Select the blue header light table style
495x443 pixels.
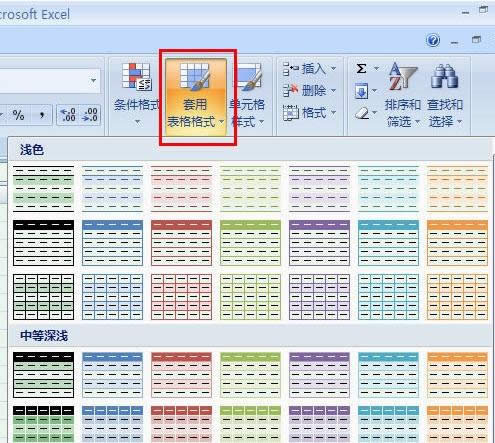(x=112, y=243)
